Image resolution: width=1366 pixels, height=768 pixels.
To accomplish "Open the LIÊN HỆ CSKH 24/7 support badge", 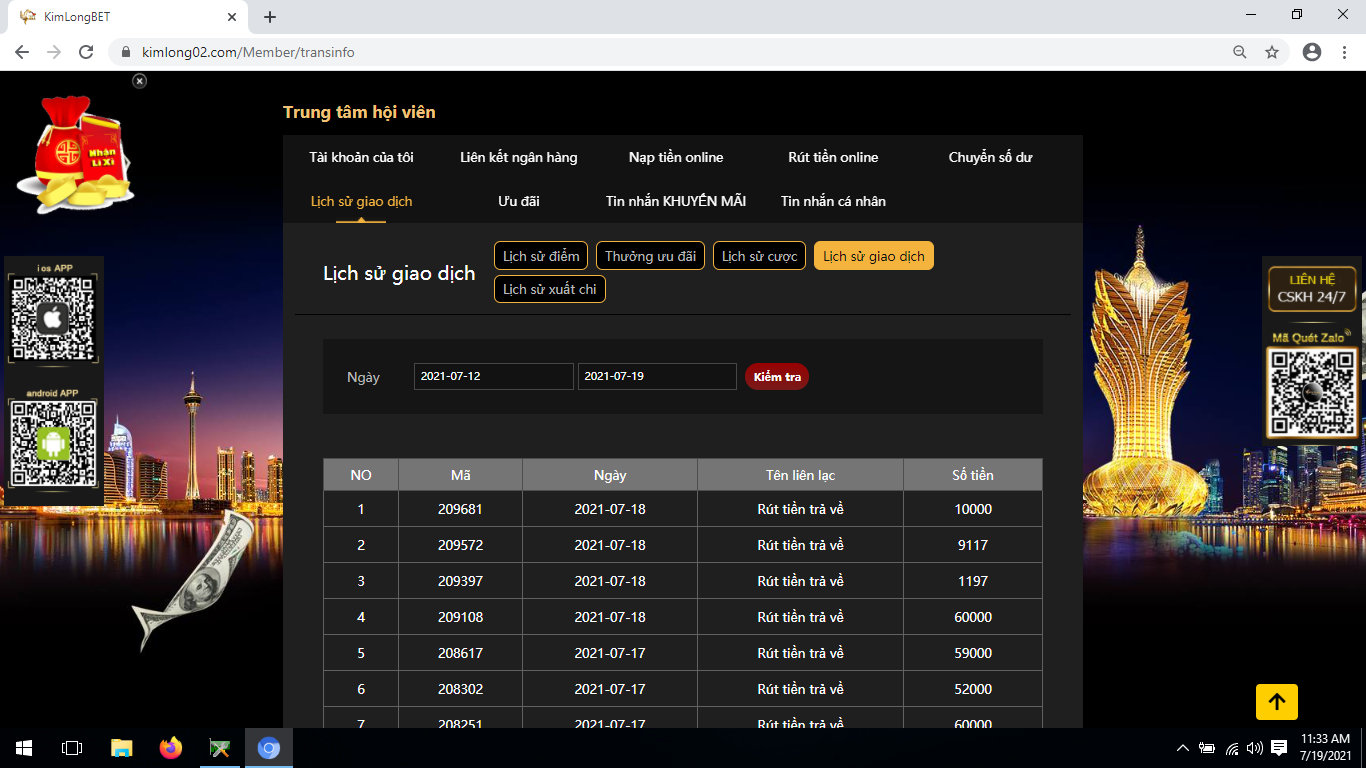I will coord(1312,288).
